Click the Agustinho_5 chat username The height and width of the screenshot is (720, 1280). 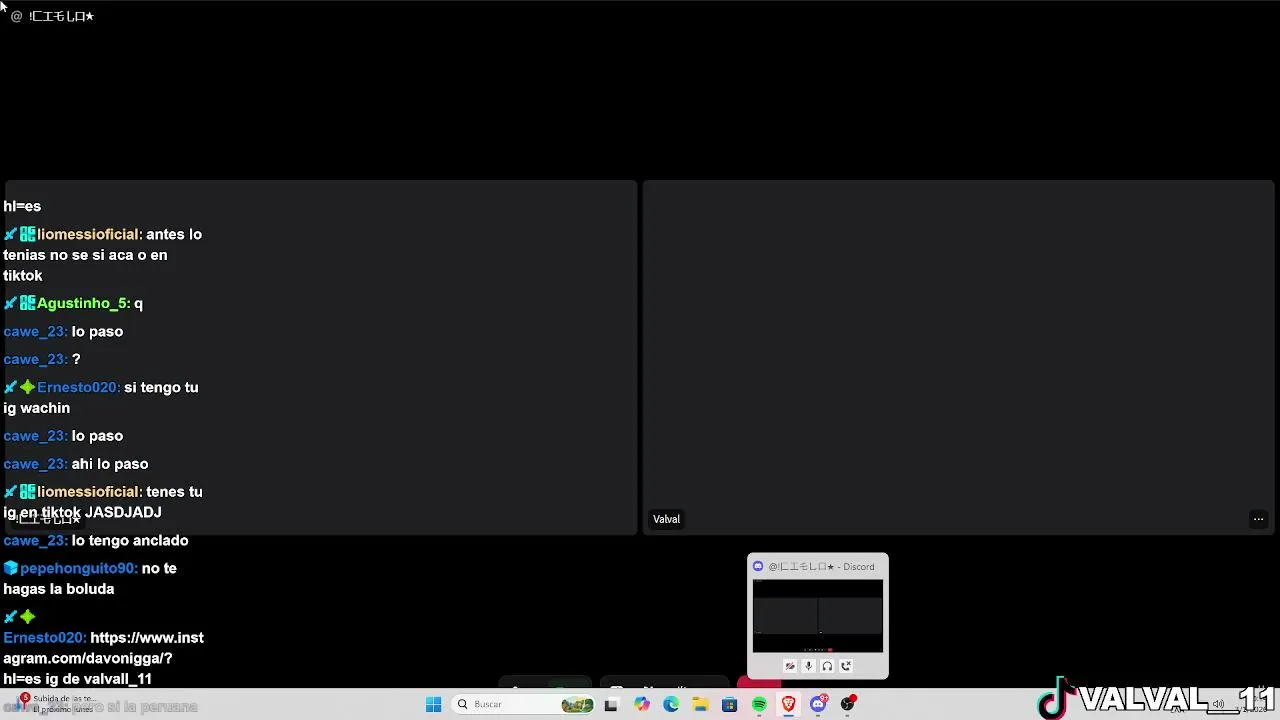pos(82,303)
